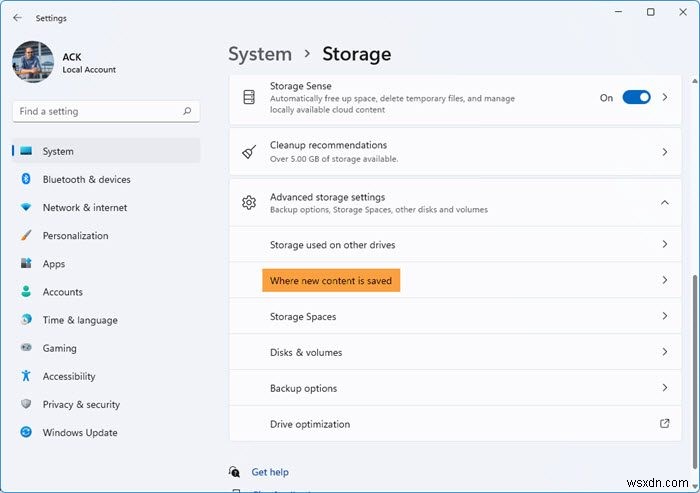Open the Apps settings category

[54, 264]
